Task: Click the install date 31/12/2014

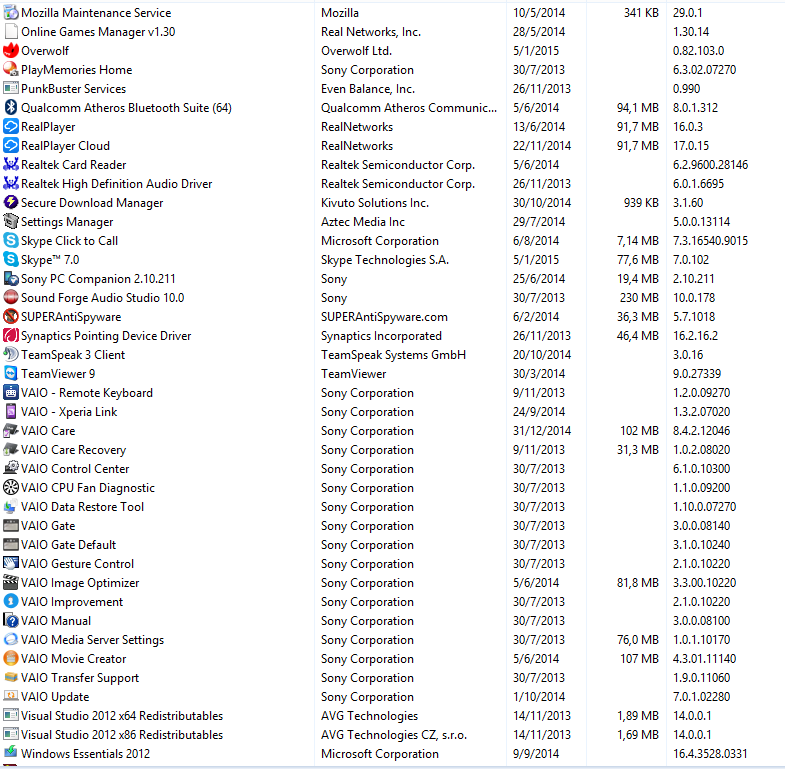Action: (x=542, y=431)
